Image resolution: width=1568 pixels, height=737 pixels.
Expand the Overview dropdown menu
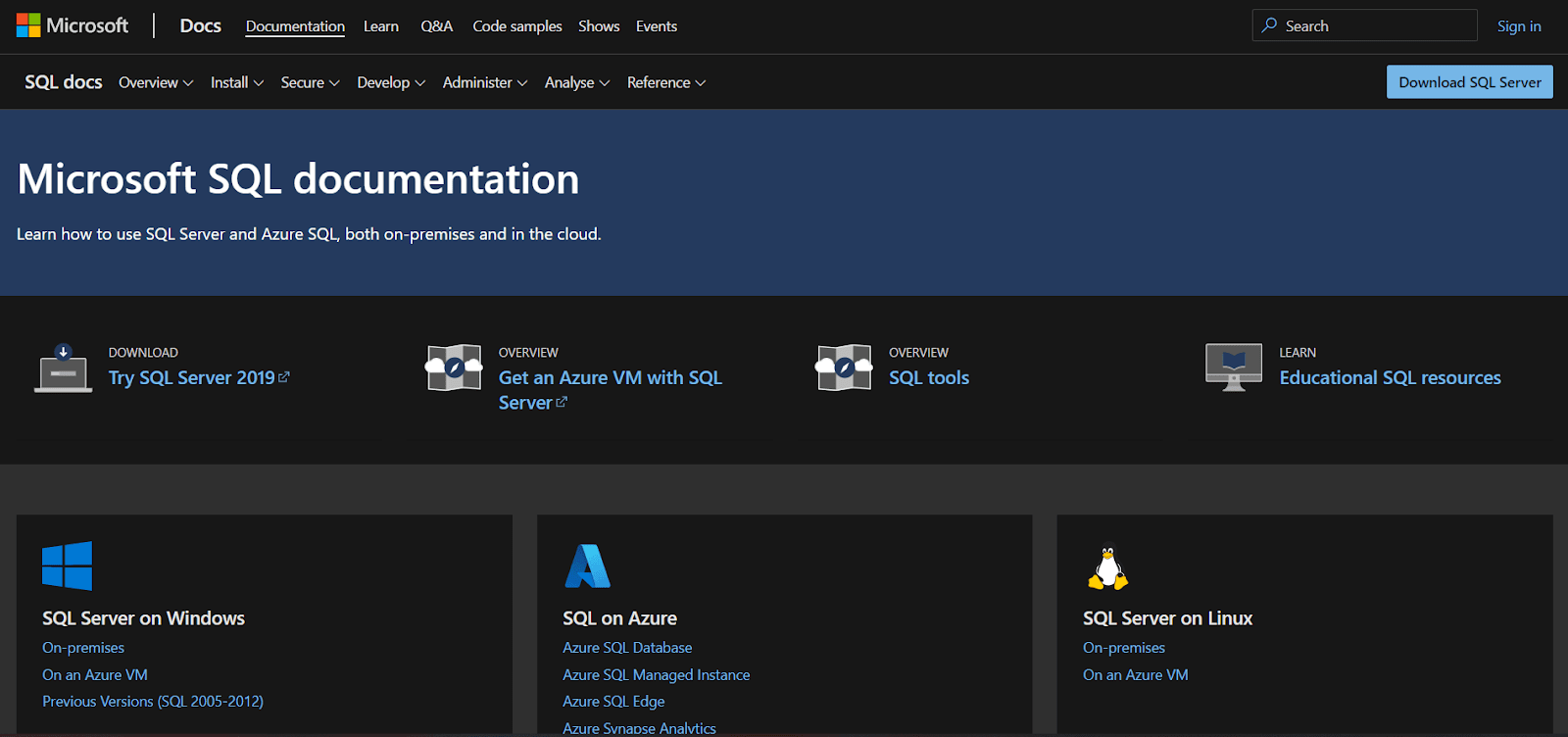(156, 82)
